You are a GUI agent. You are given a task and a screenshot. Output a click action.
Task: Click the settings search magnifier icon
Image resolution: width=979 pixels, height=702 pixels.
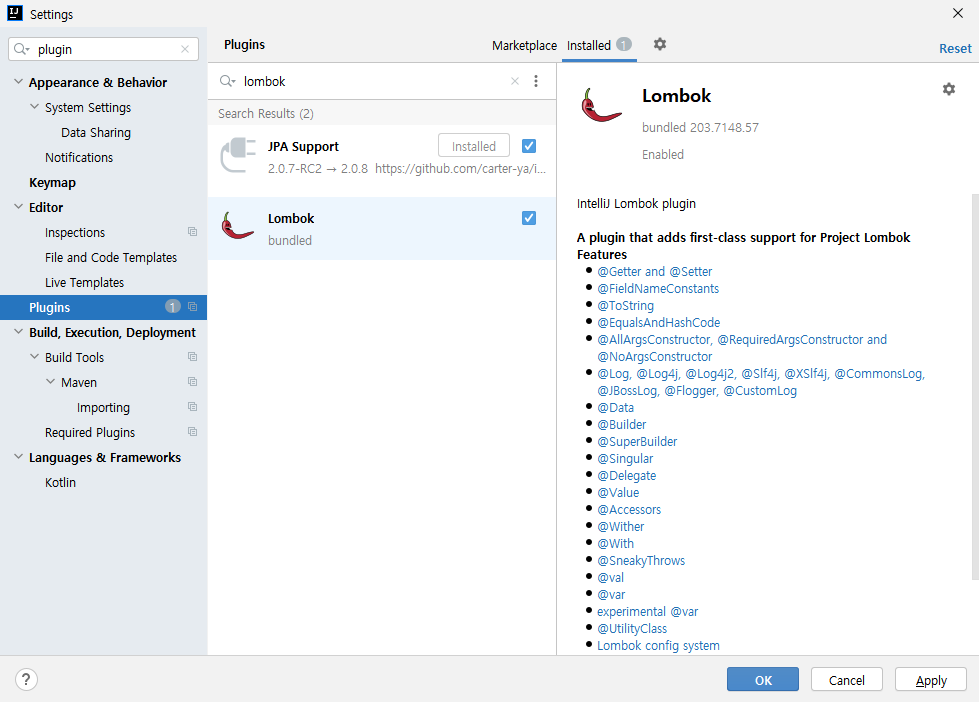(x=21, y=49)
